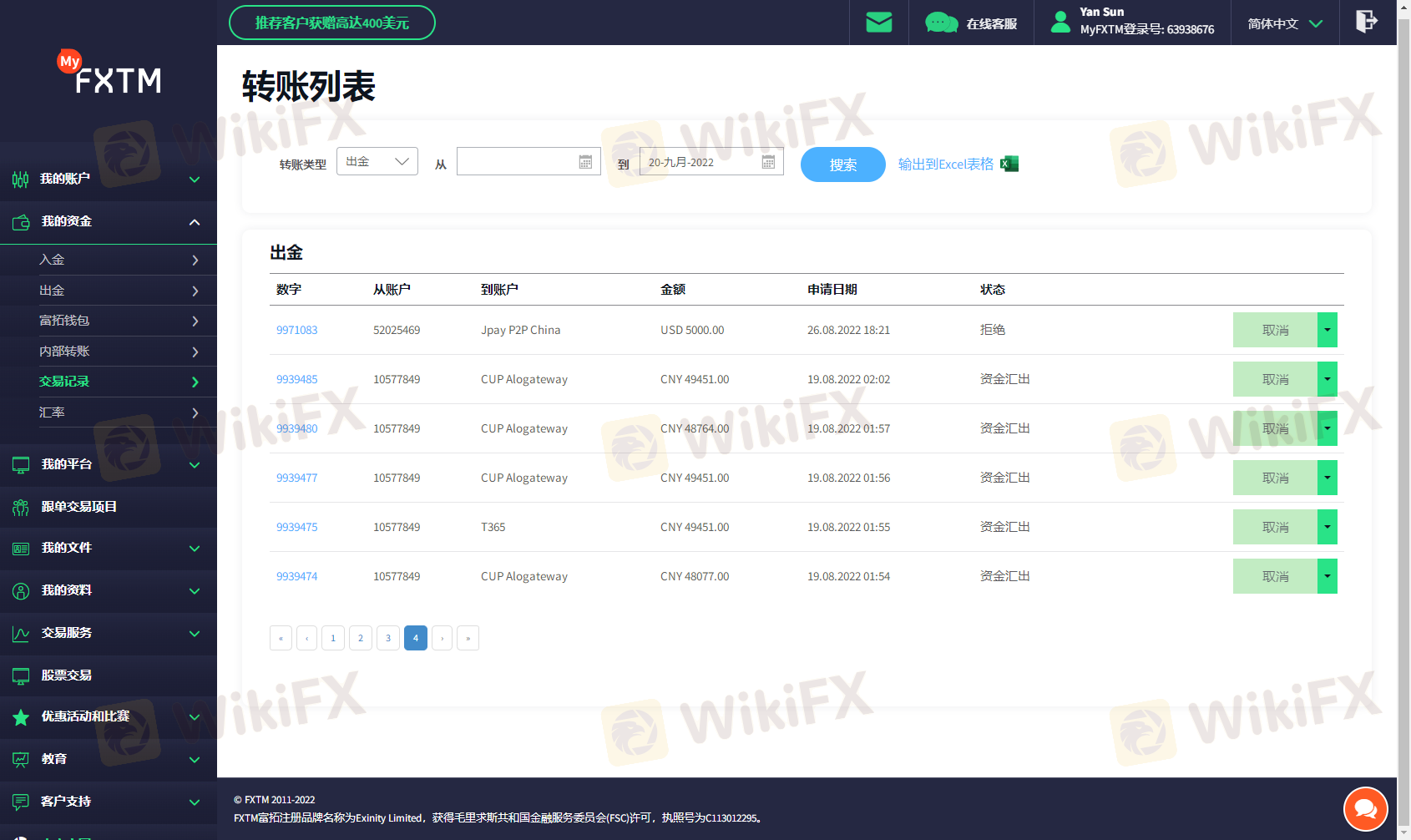Expand the 交易服务 sidebar menu

pos(195,634)
